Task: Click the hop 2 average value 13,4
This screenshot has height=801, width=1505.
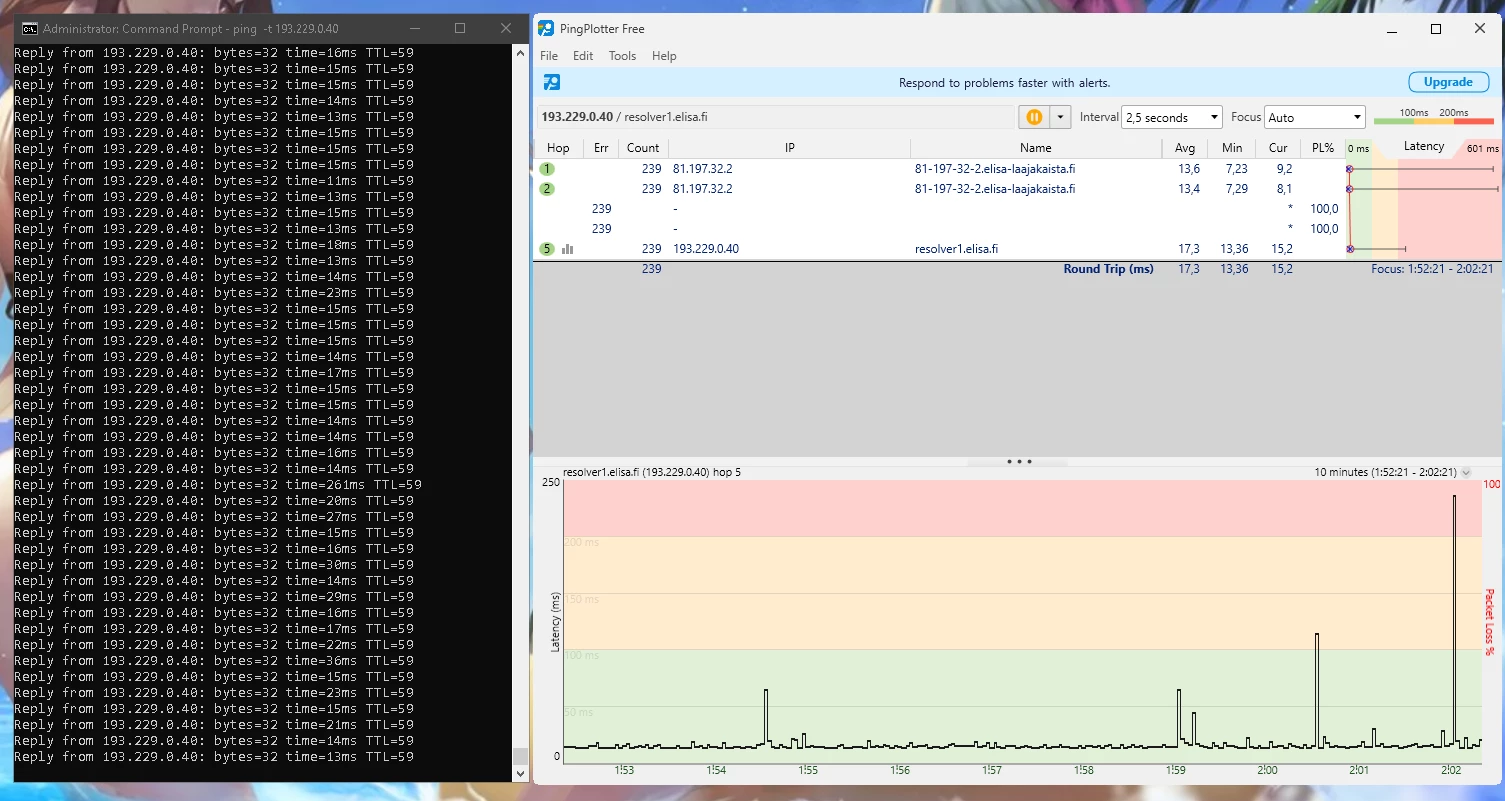Action: (1189, 189)
